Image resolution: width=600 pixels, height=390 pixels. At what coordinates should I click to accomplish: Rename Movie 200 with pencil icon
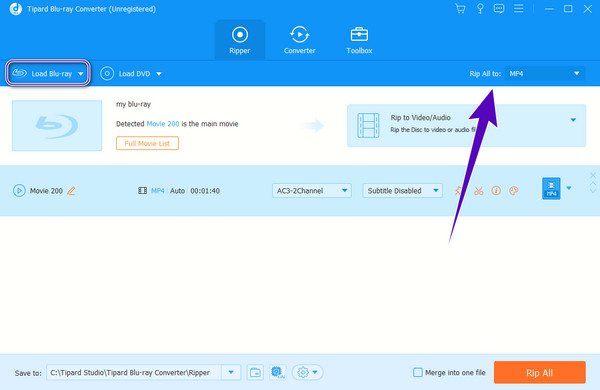tap(71, 191)
